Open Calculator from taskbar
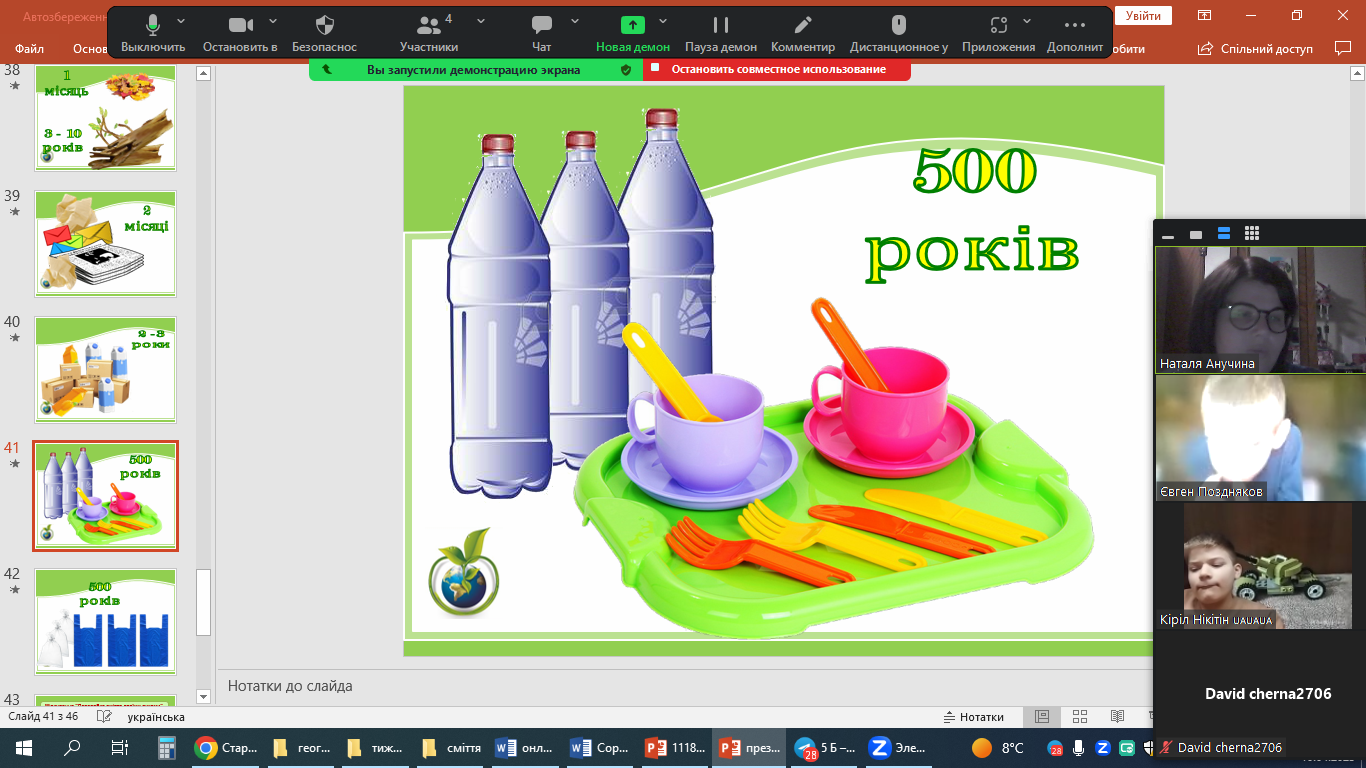This screenshot has width=1366, height=768. coord(167,747)
